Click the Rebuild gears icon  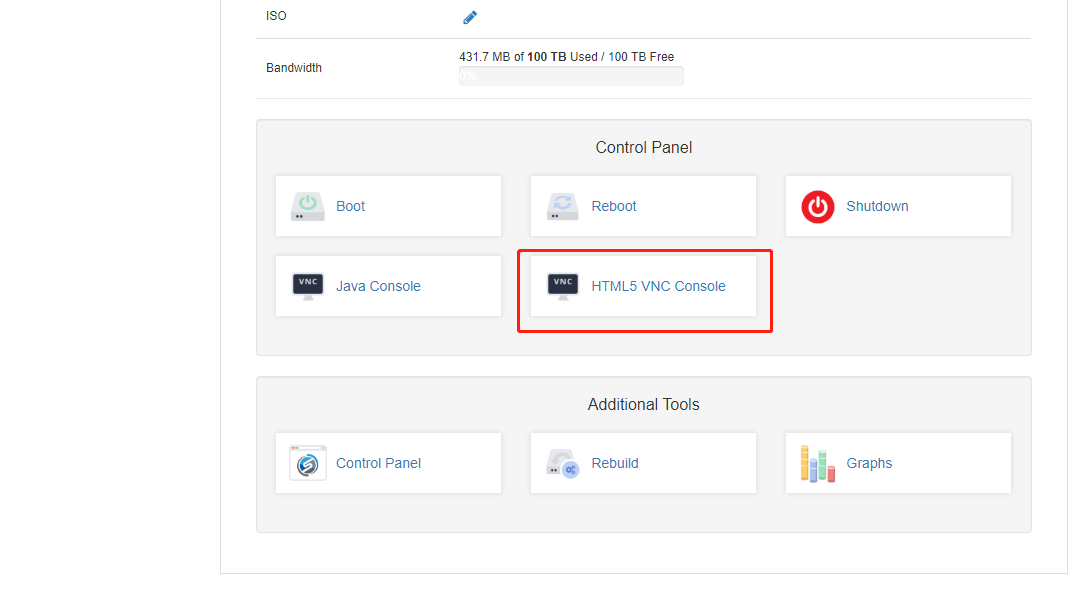click(562, 462)
